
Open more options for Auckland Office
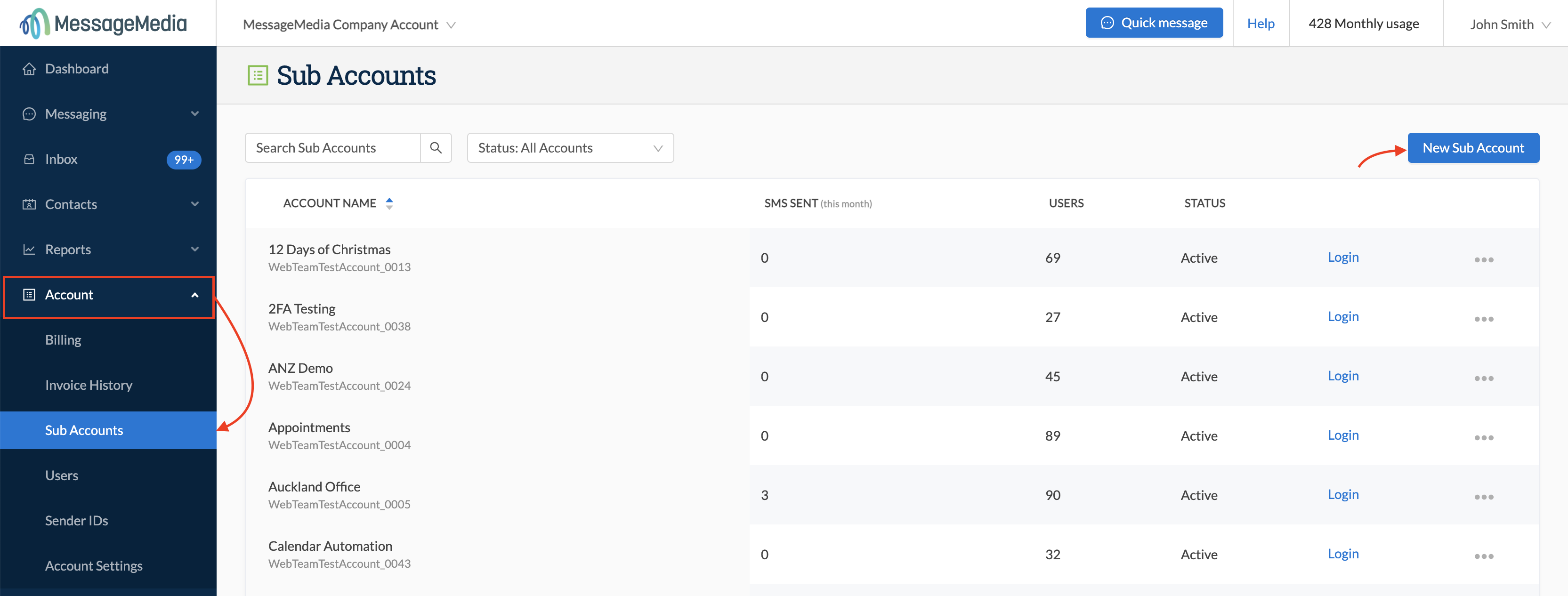tap(1483, 498)
